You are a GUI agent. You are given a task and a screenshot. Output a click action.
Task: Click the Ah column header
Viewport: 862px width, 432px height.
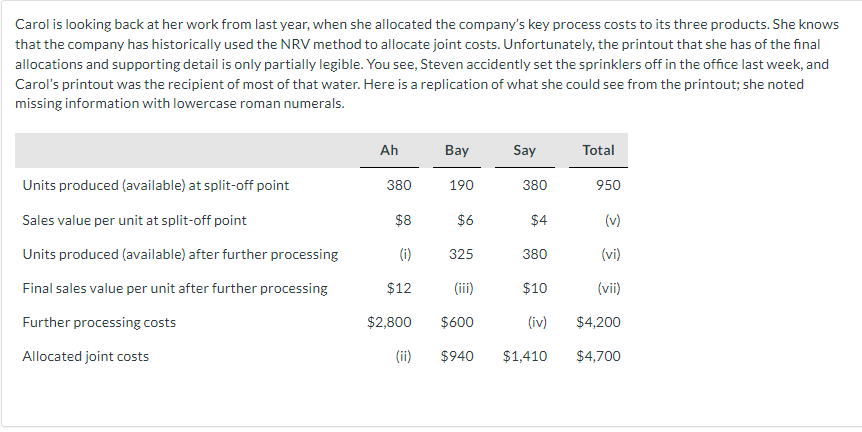(x=389, y=150)
